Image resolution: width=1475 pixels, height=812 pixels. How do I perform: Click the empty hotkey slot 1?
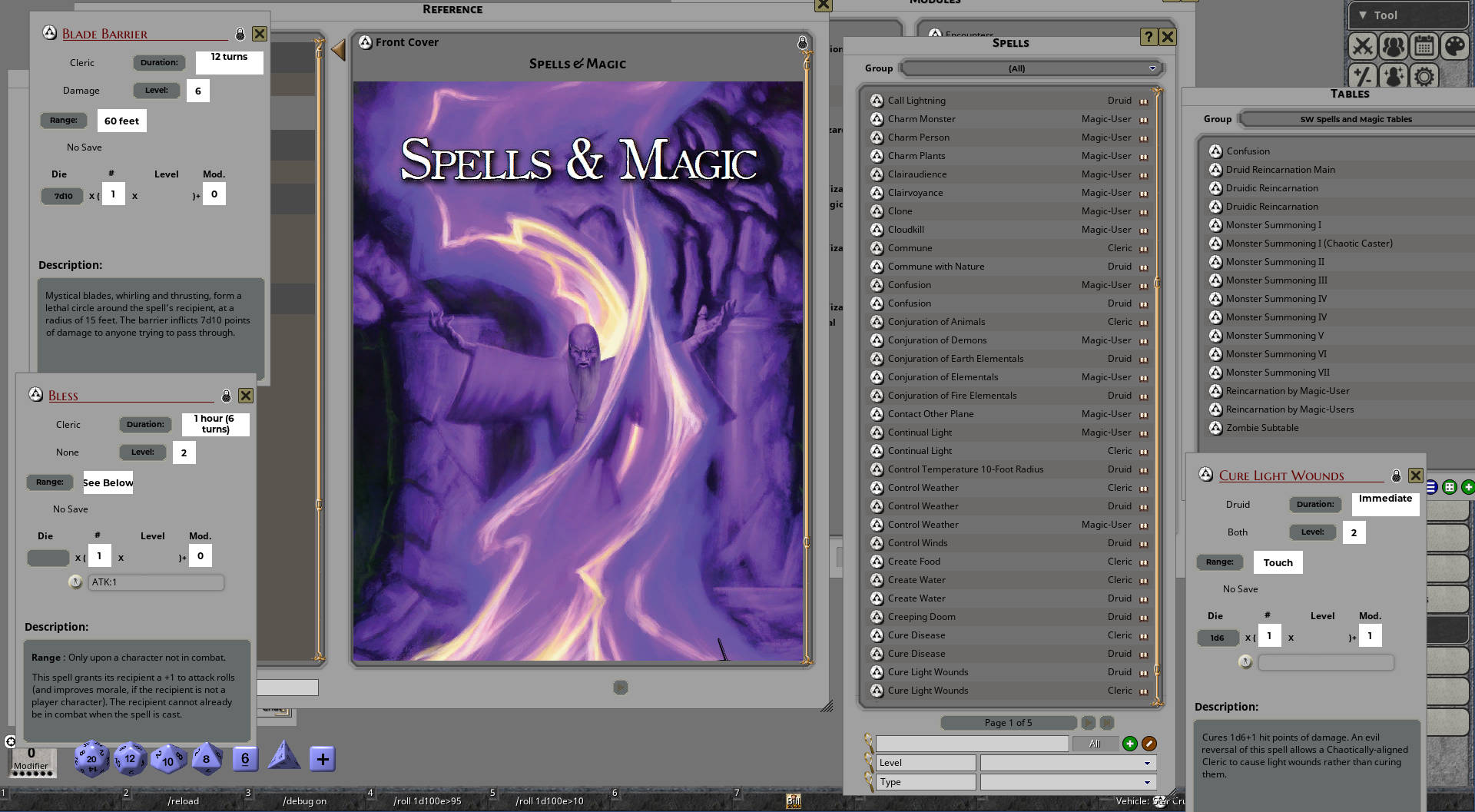pyautogui.click(x=61, y=800)
